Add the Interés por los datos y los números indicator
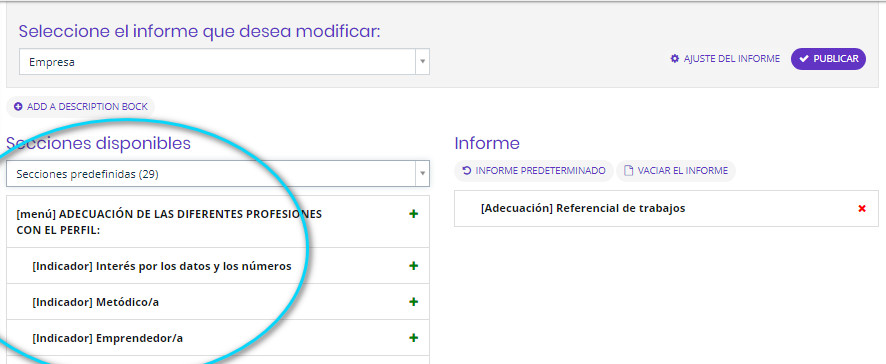 (x=414, y=266)
